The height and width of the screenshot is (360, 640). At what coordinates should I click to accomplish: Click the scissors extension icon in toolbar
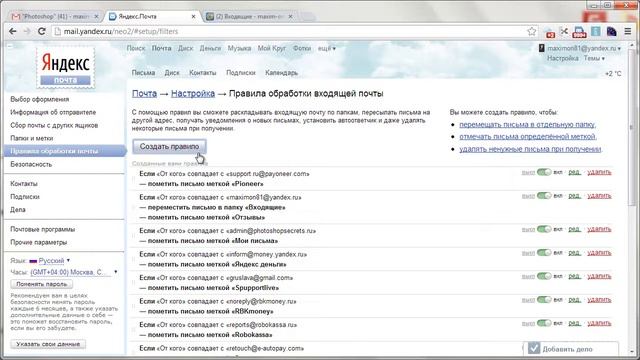pyautogui.click(x=564, y=31)
